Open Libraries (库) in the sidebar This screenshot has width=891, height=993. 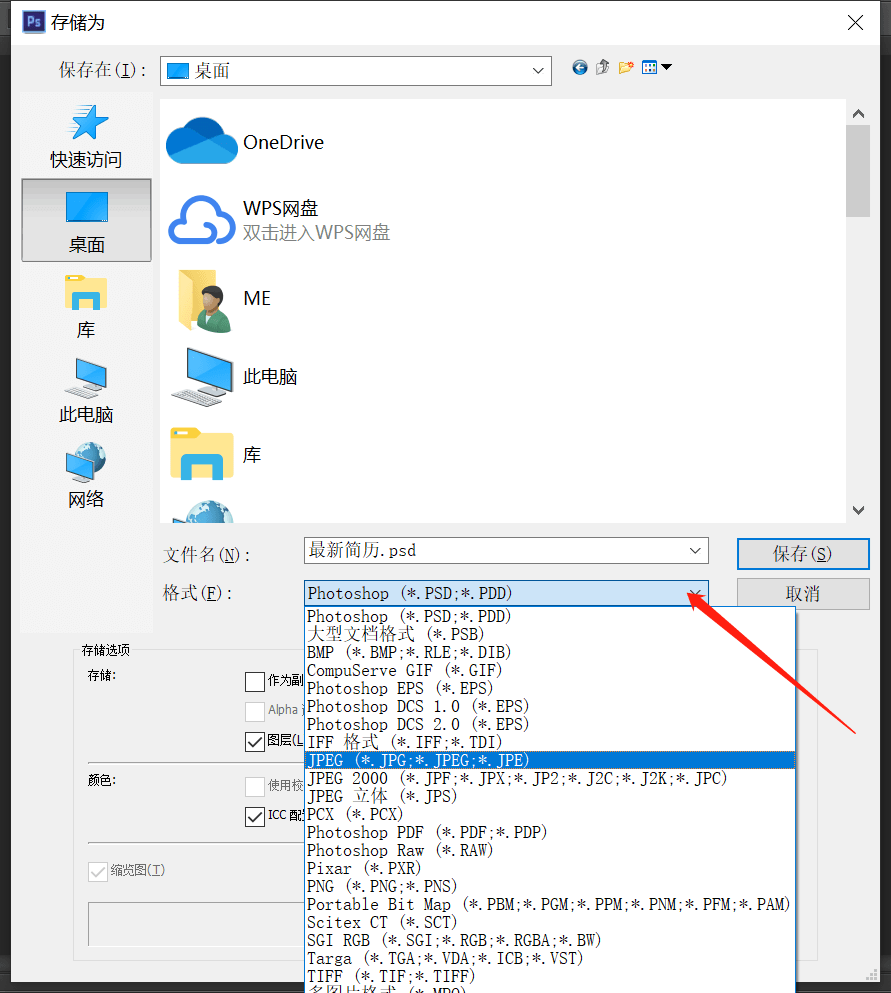pos(86,307)
